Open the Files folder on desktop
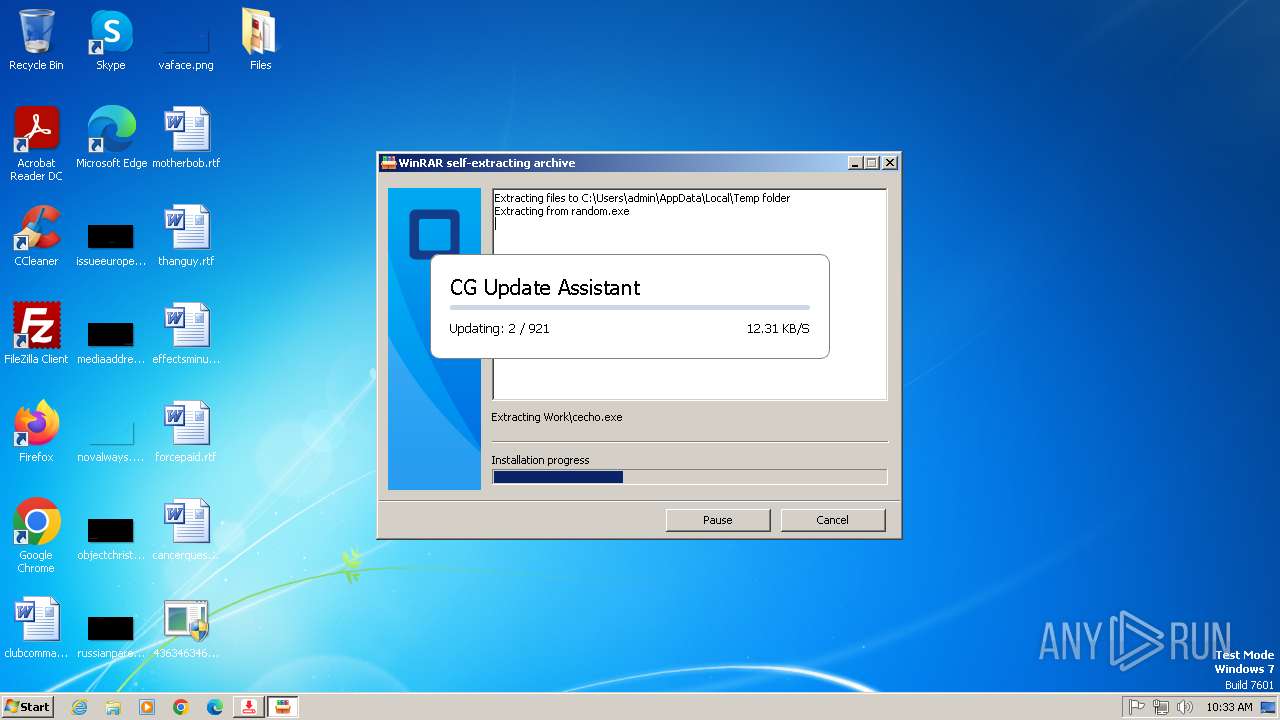 click(x=260, y=40)
